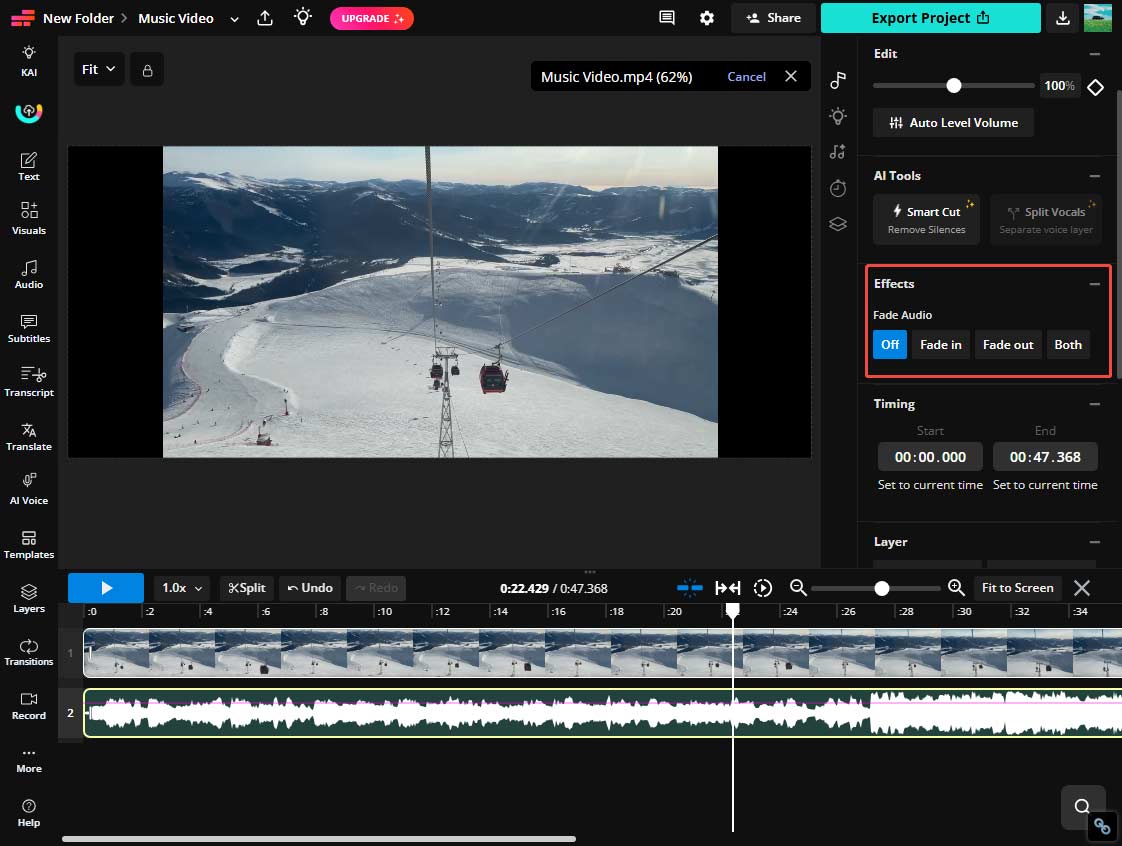
Task: Click Split Vocals button
Action: click(1045, 219)
